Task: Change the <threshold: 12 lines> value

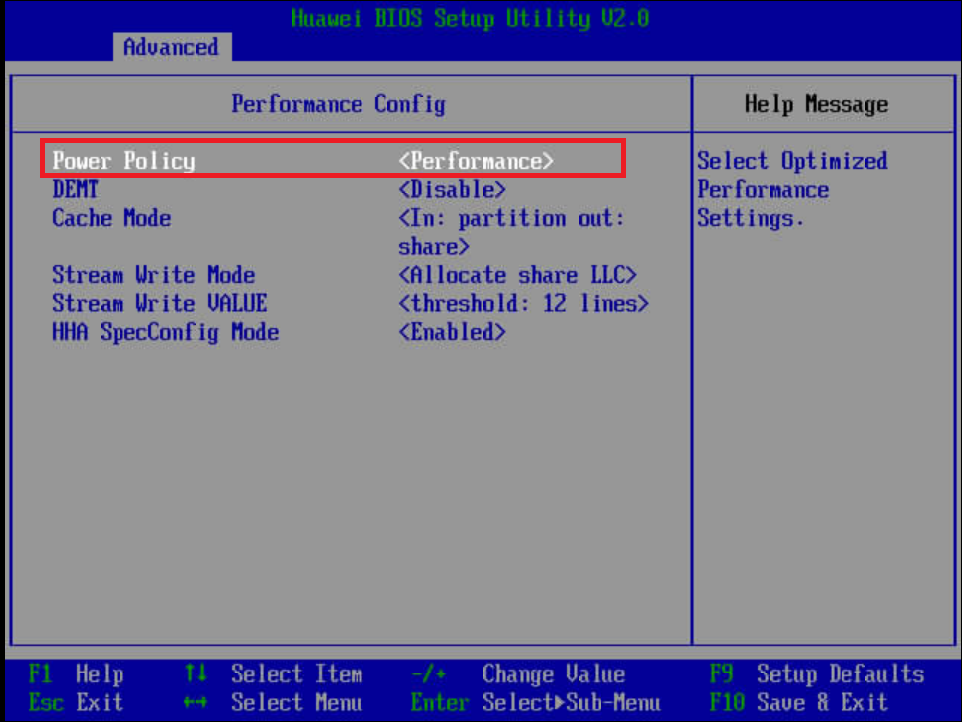Action: point(523,304)
